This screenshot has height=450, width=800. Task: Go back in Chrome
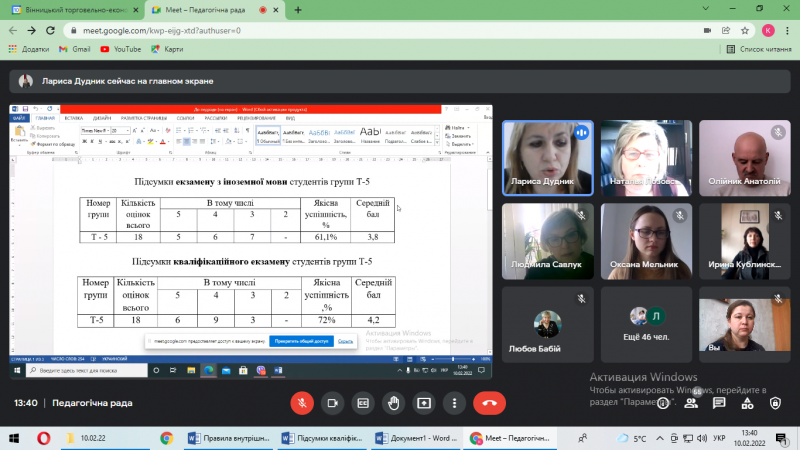click(13, 31)
